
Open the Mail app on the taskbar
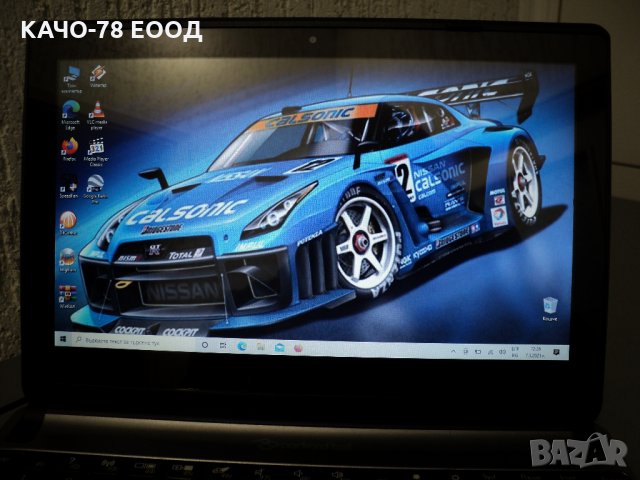pos(279,348)
